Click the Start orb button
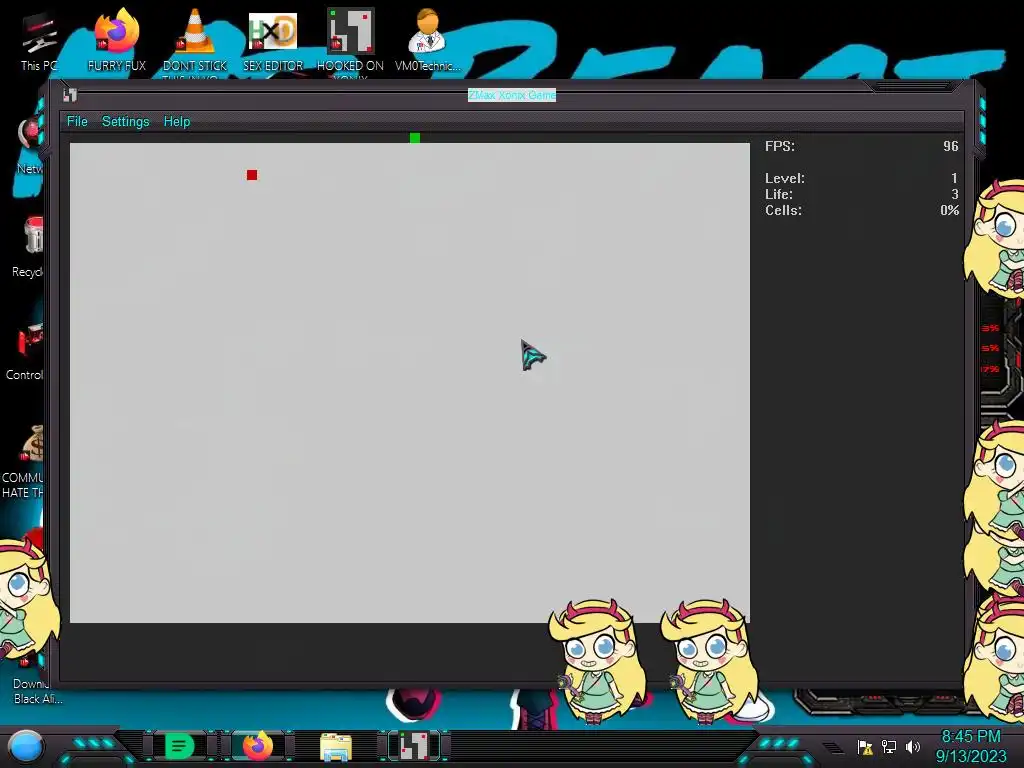1024x768 pixels. coord(25,746)
